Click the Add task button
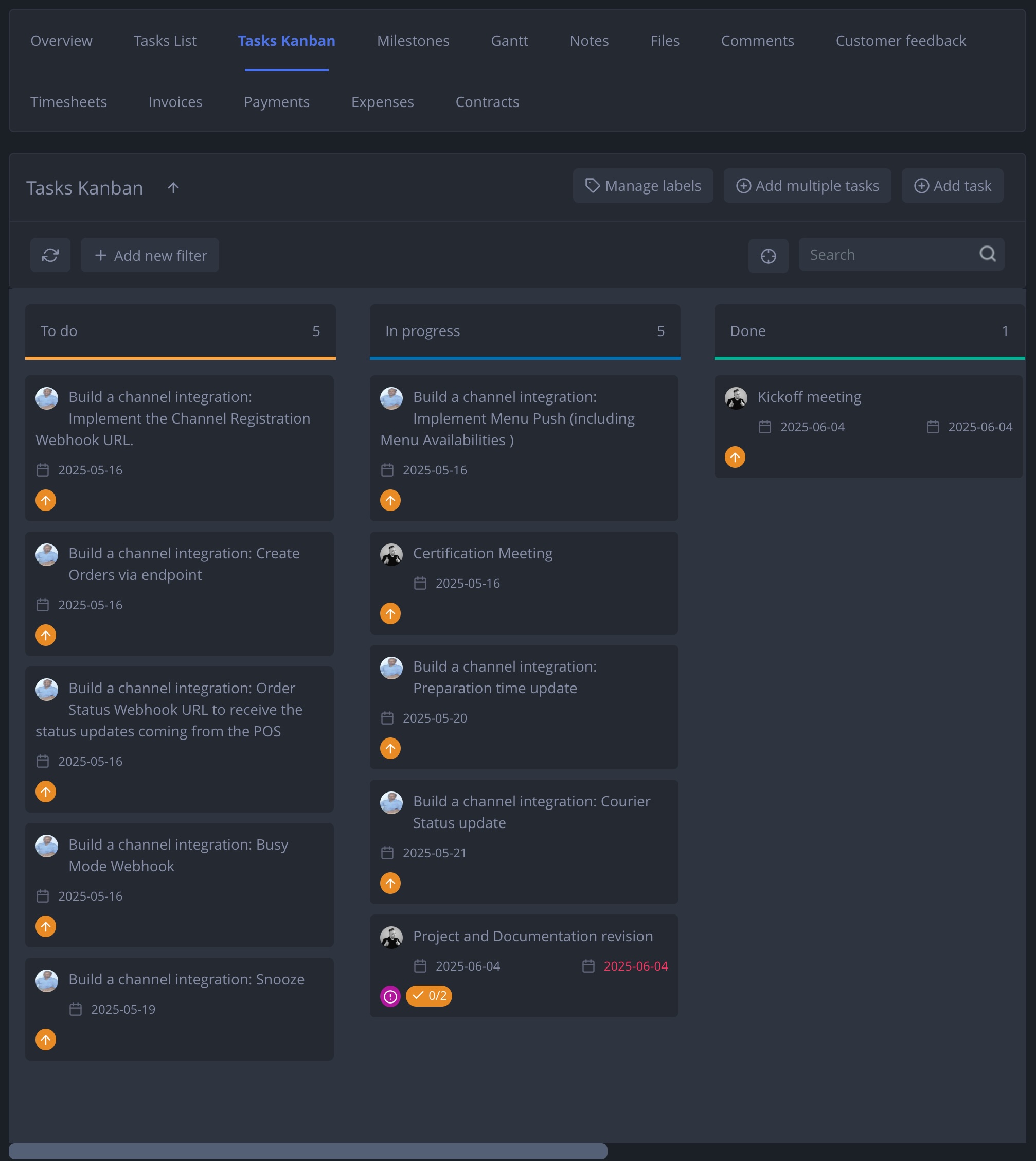 tap(952, 186)
